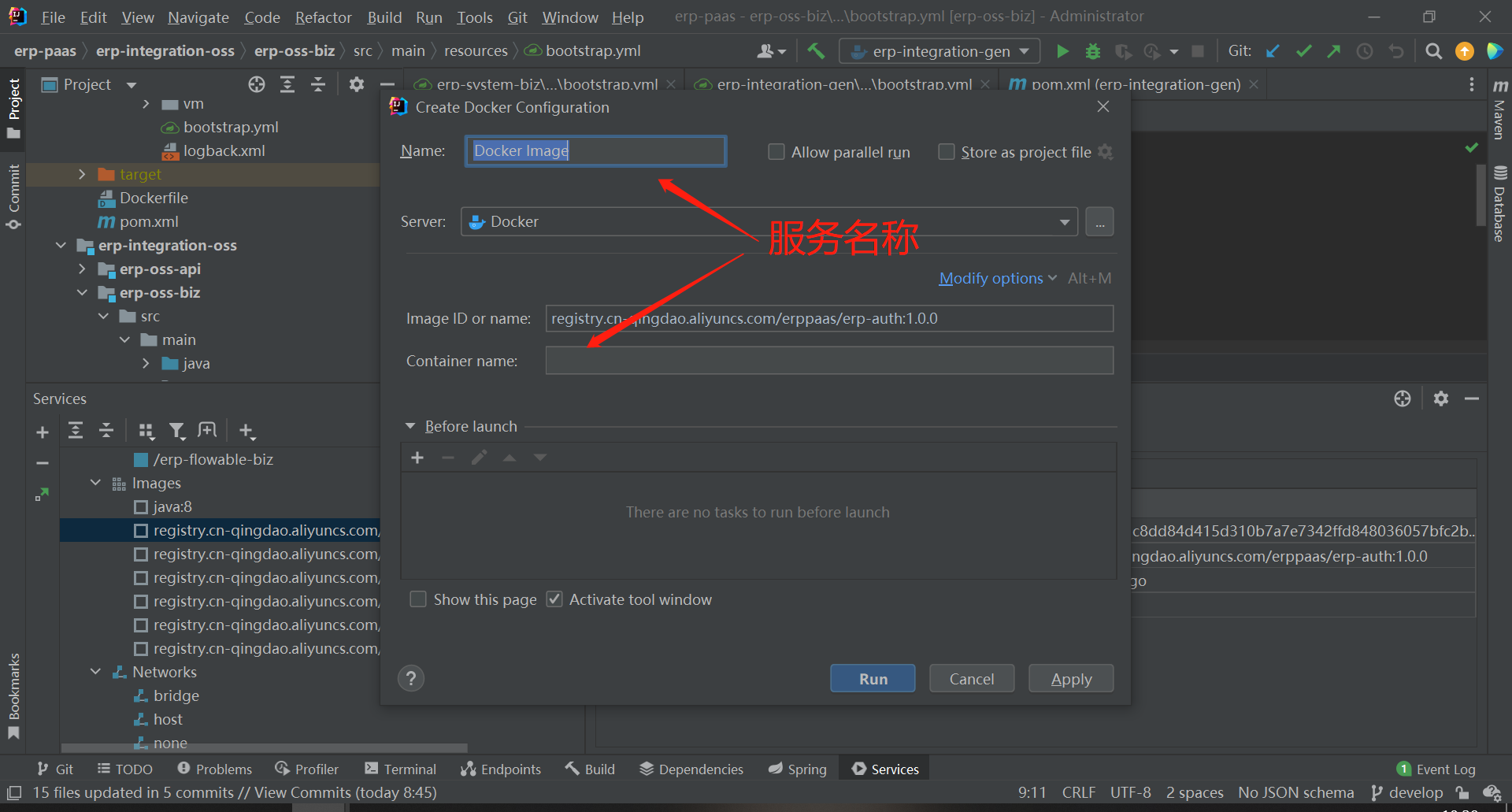The height and width of the screenshot is (812, 1512).
Task: Open erp-integration-gen run configuration dropdown
Action: (x=940, y=51)
